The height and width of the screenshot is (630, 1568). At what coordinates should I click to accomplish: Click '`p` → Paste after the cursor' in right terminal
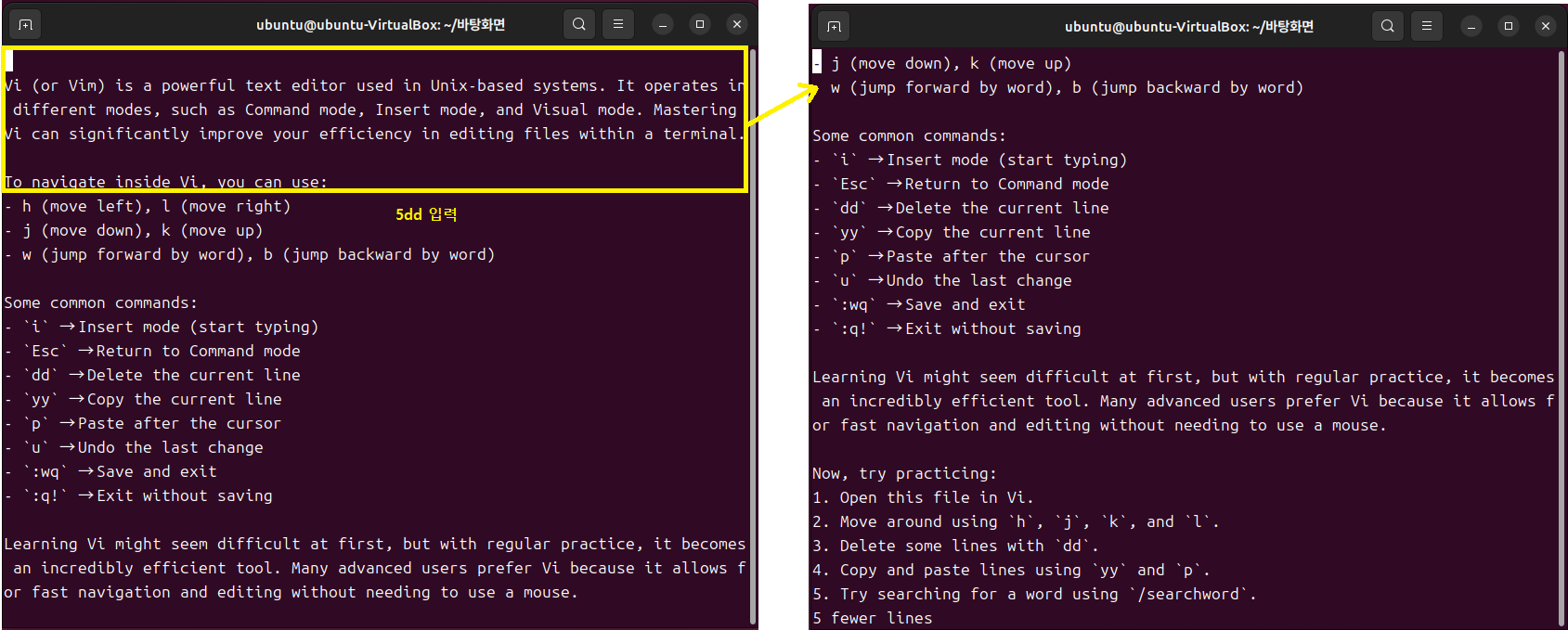tap(952, 256)
